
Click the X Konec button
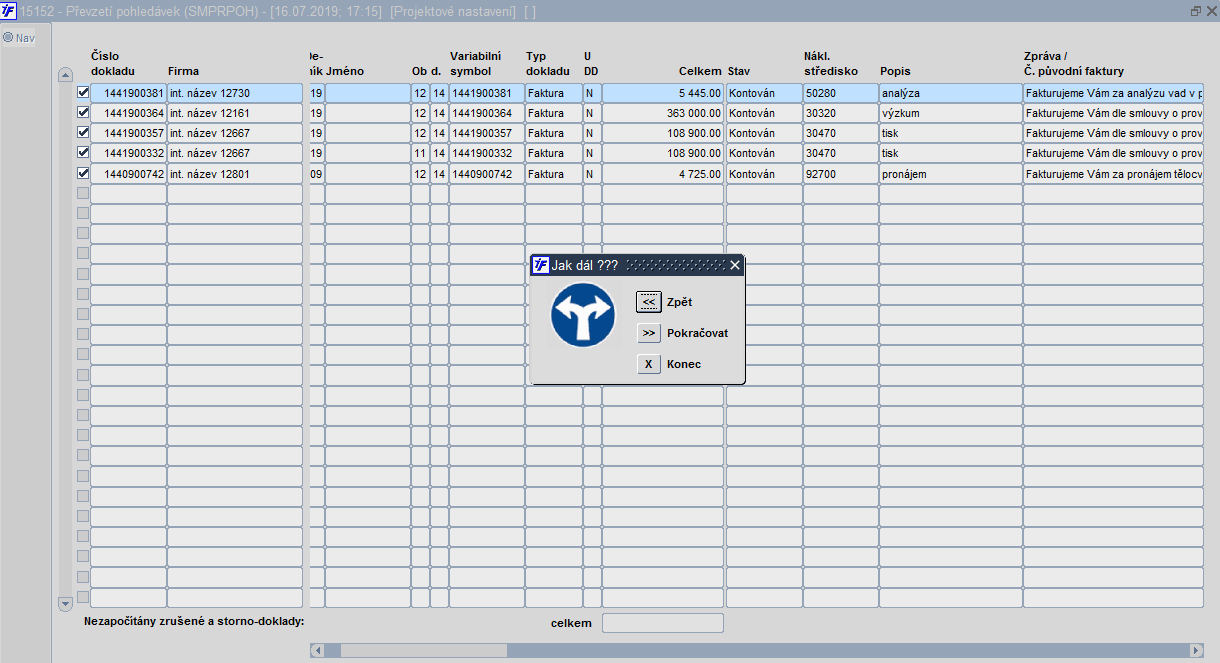[x=649, y=364]
